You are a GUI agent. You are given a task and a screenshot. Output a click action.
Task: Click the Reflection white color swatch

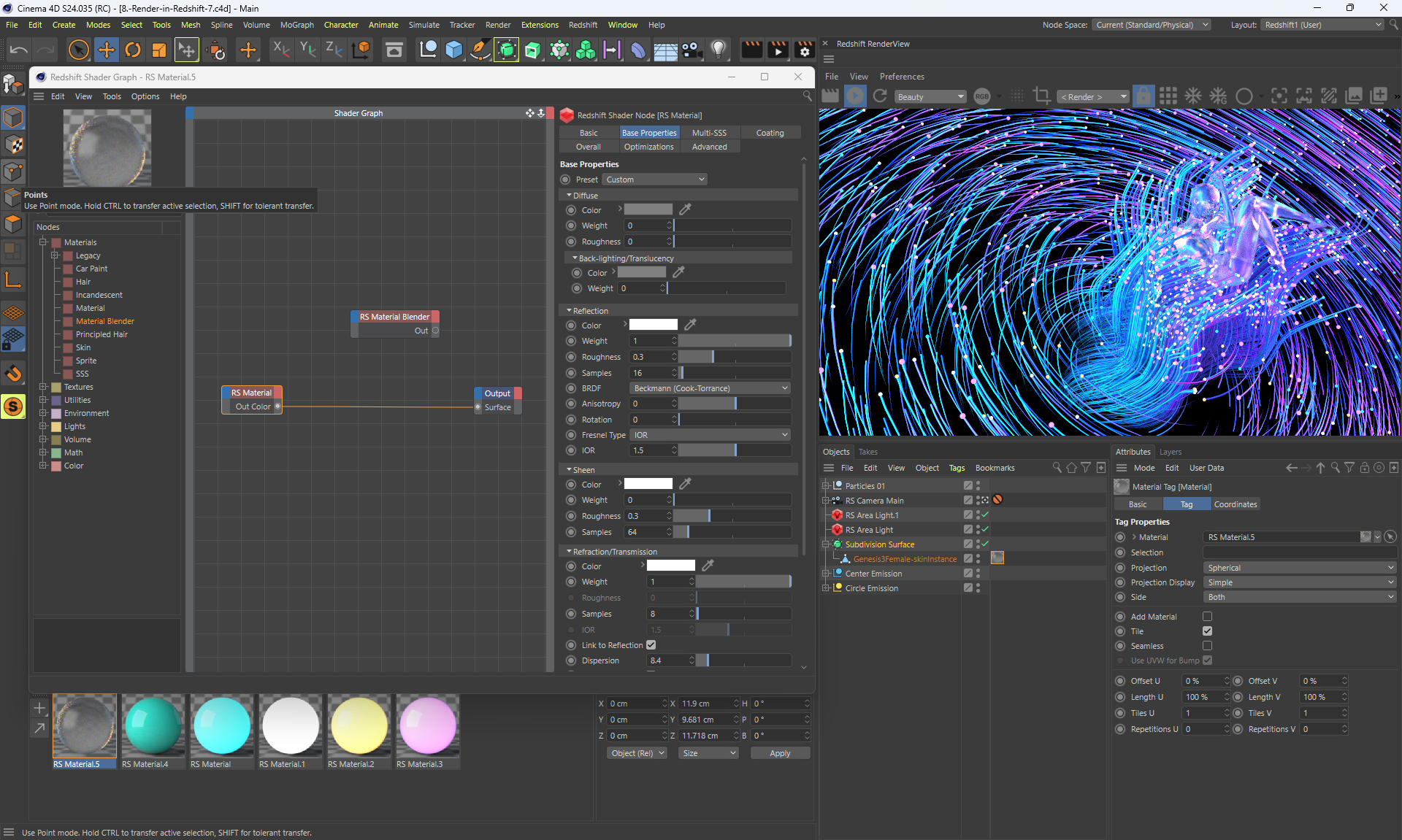click(x=653, y=325)
